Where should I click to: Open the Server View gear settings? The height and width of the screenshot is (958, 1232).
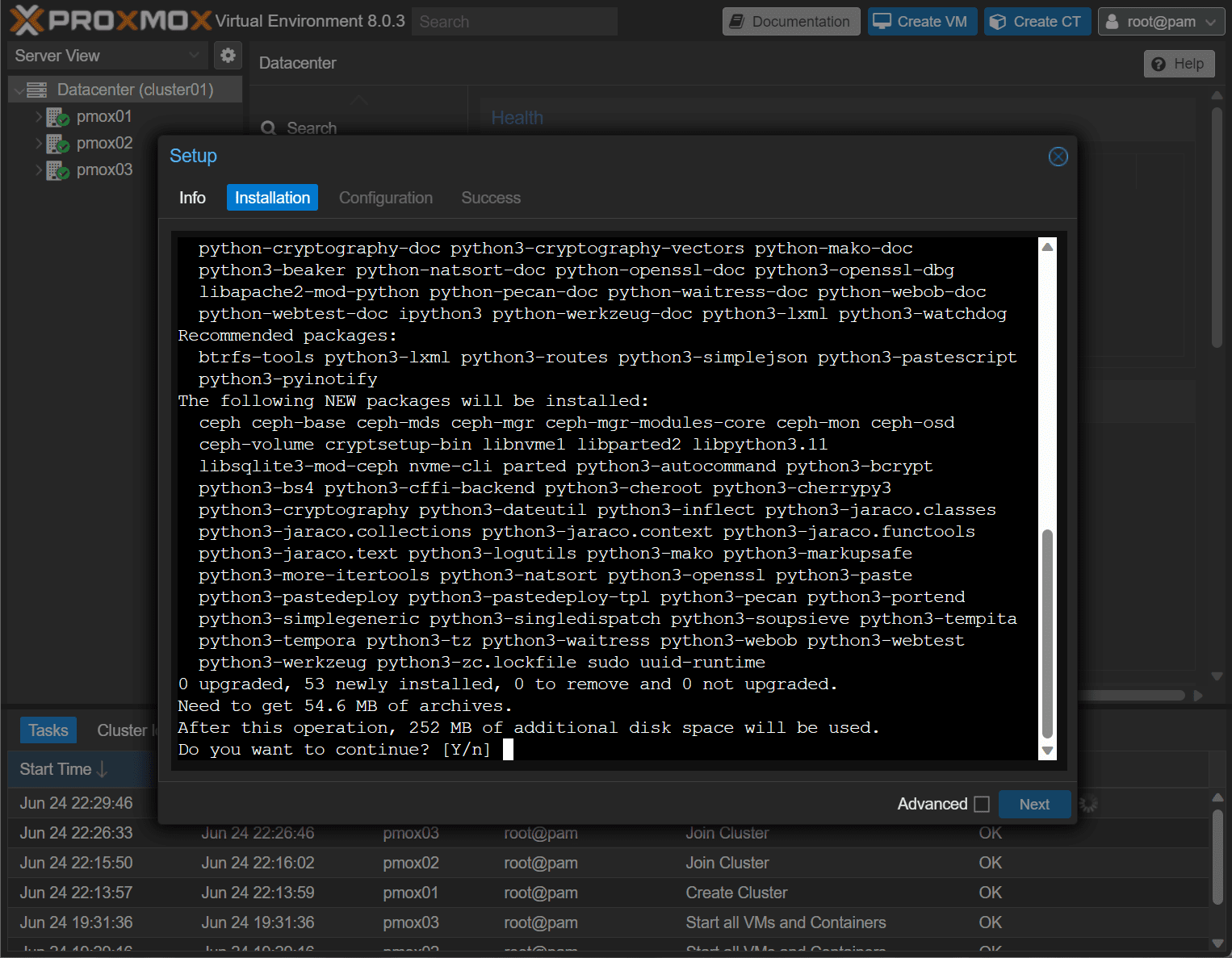point(228,55)
